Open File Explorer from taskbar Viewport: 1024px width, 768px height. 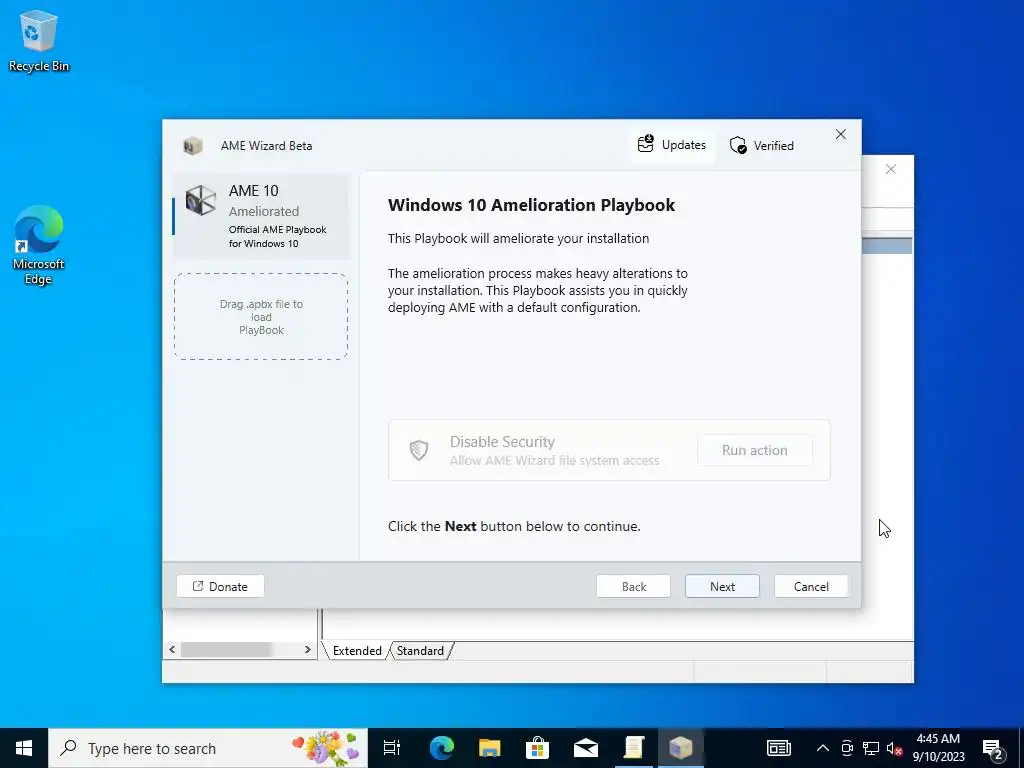click(489, 748)
